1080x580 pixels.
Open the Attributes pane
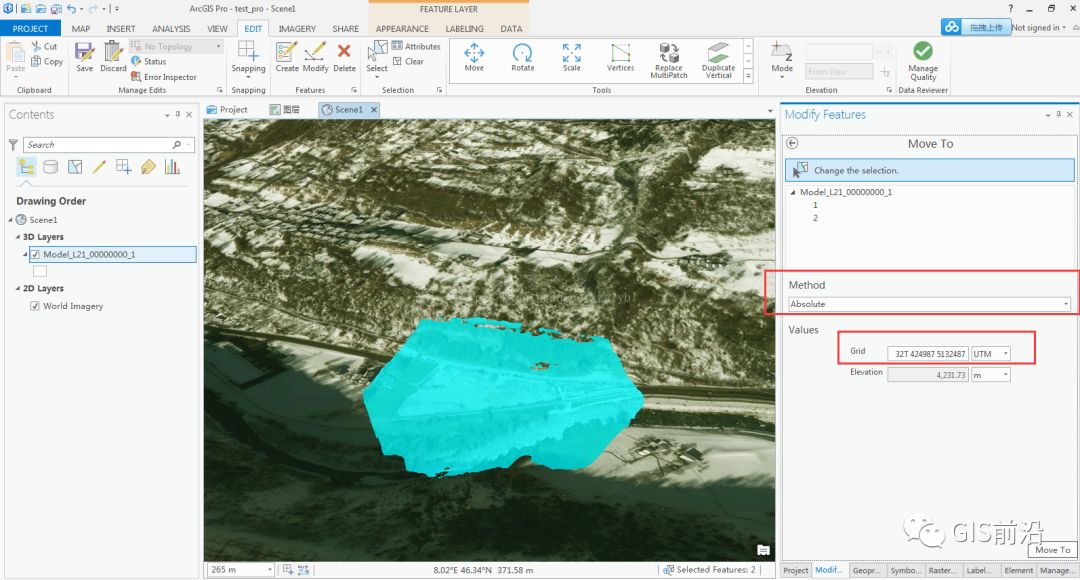[415, 45]
